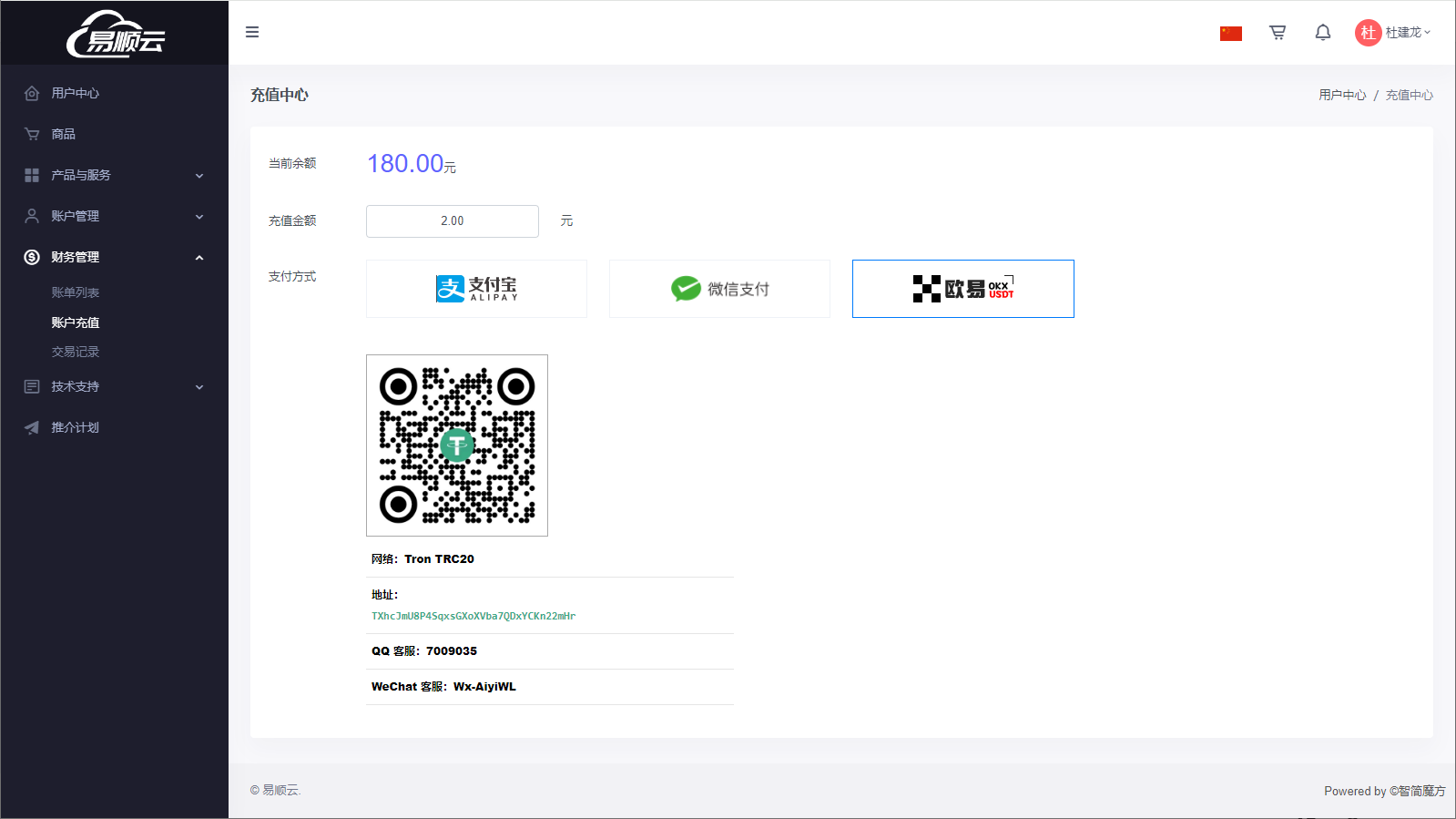Select 支付宝 Alipay payment method

(x=476, y=289)
